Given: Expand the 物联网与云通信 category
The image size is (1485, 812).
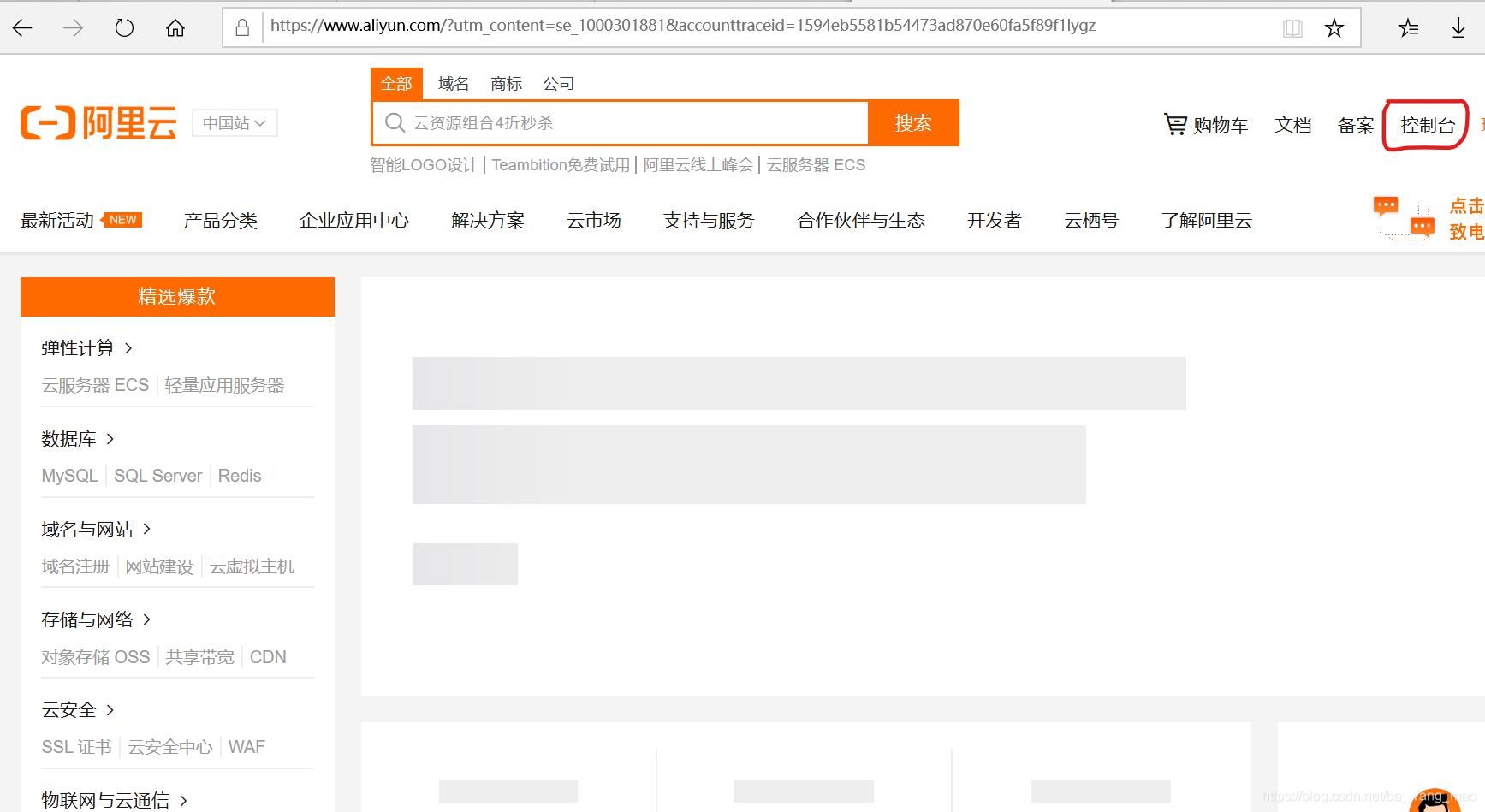Looking at the screenshot, I should 114,801.
